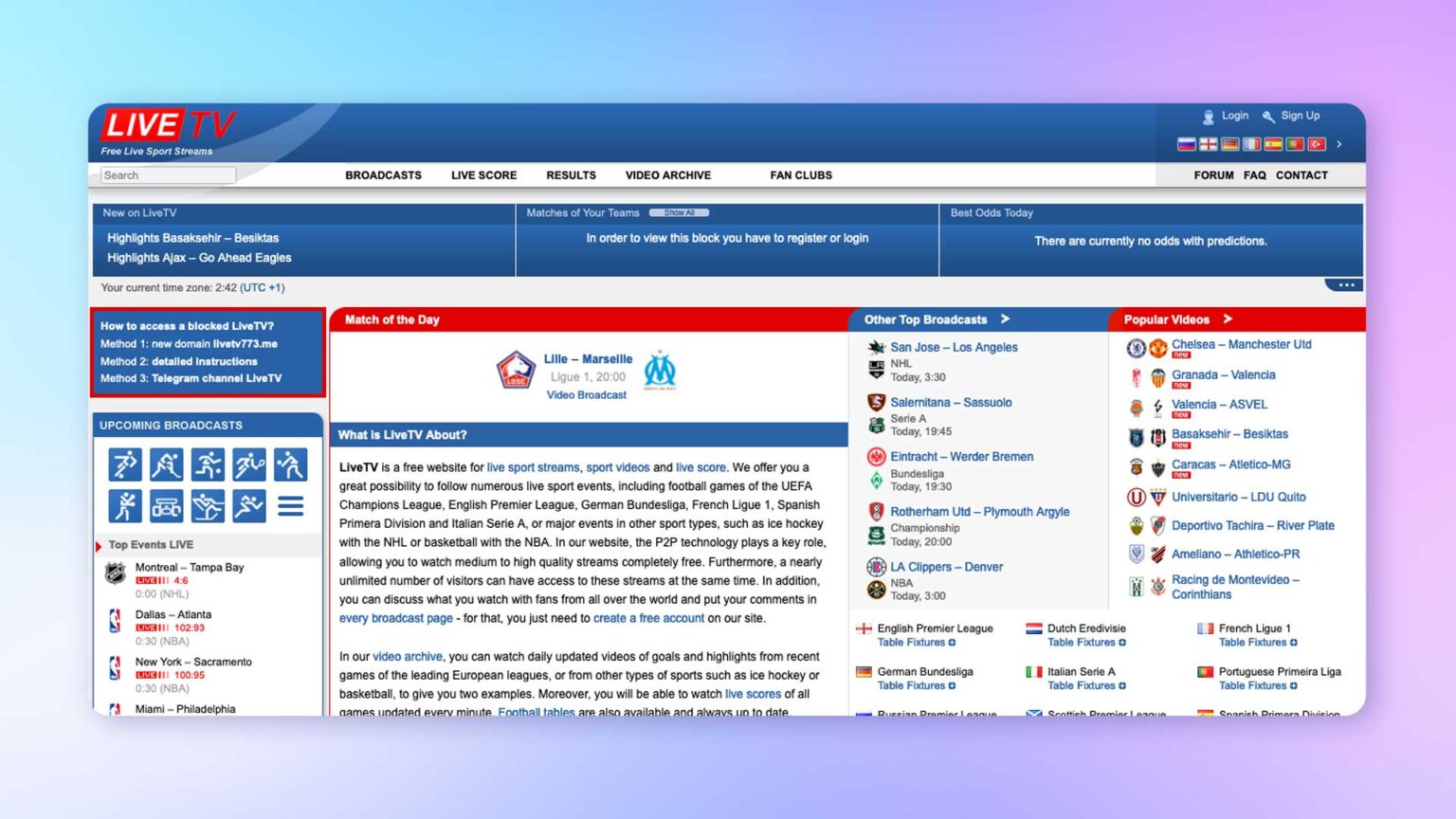Expand Other Top Broadcasts arrow

[1005, 318]
